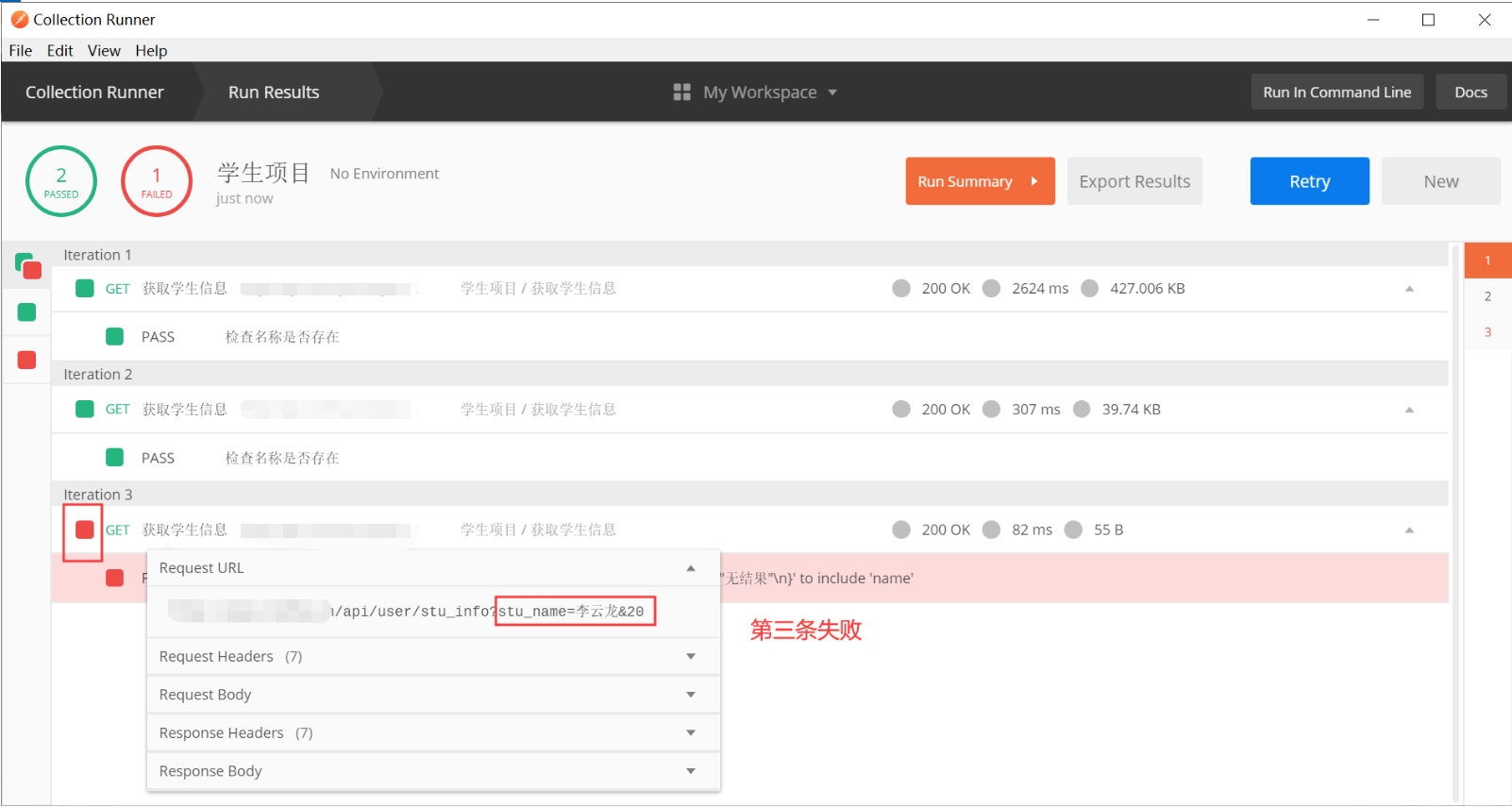The height and width of the screenshot is (807, 1512).
Task: Click Export Results button
Action: tap(1134, 181)
